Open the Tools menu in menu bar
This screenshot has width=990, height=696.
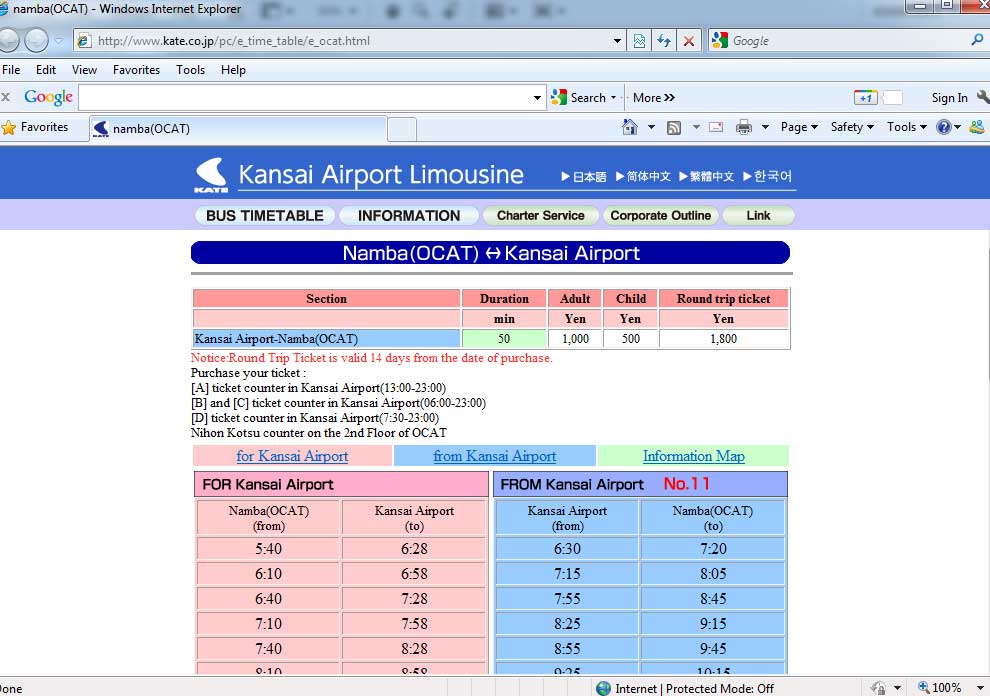point(190,69)
